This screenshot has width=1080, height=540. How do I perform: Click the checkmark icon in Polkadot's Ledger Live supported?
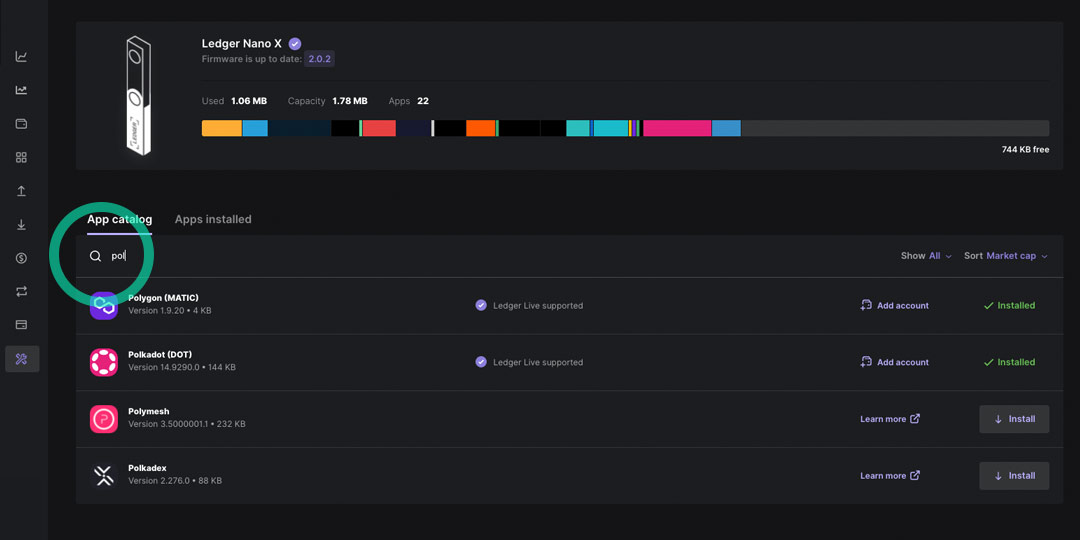[x=481, y=362]
